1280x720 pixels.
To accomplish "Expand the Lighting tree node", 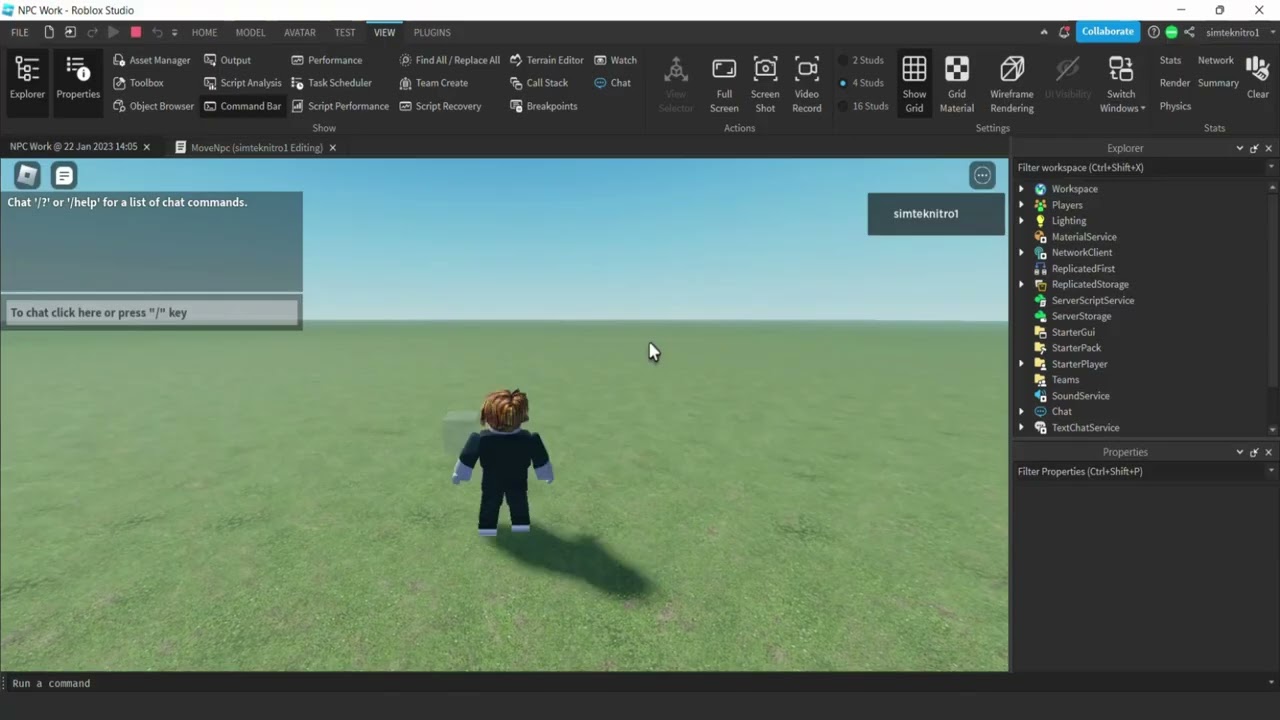I will [x=1021, y=221].
